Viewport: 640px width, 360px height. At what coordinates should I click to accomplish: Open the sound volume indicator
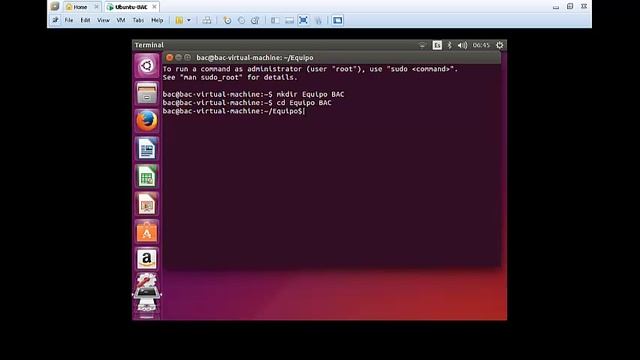point(462,45)
